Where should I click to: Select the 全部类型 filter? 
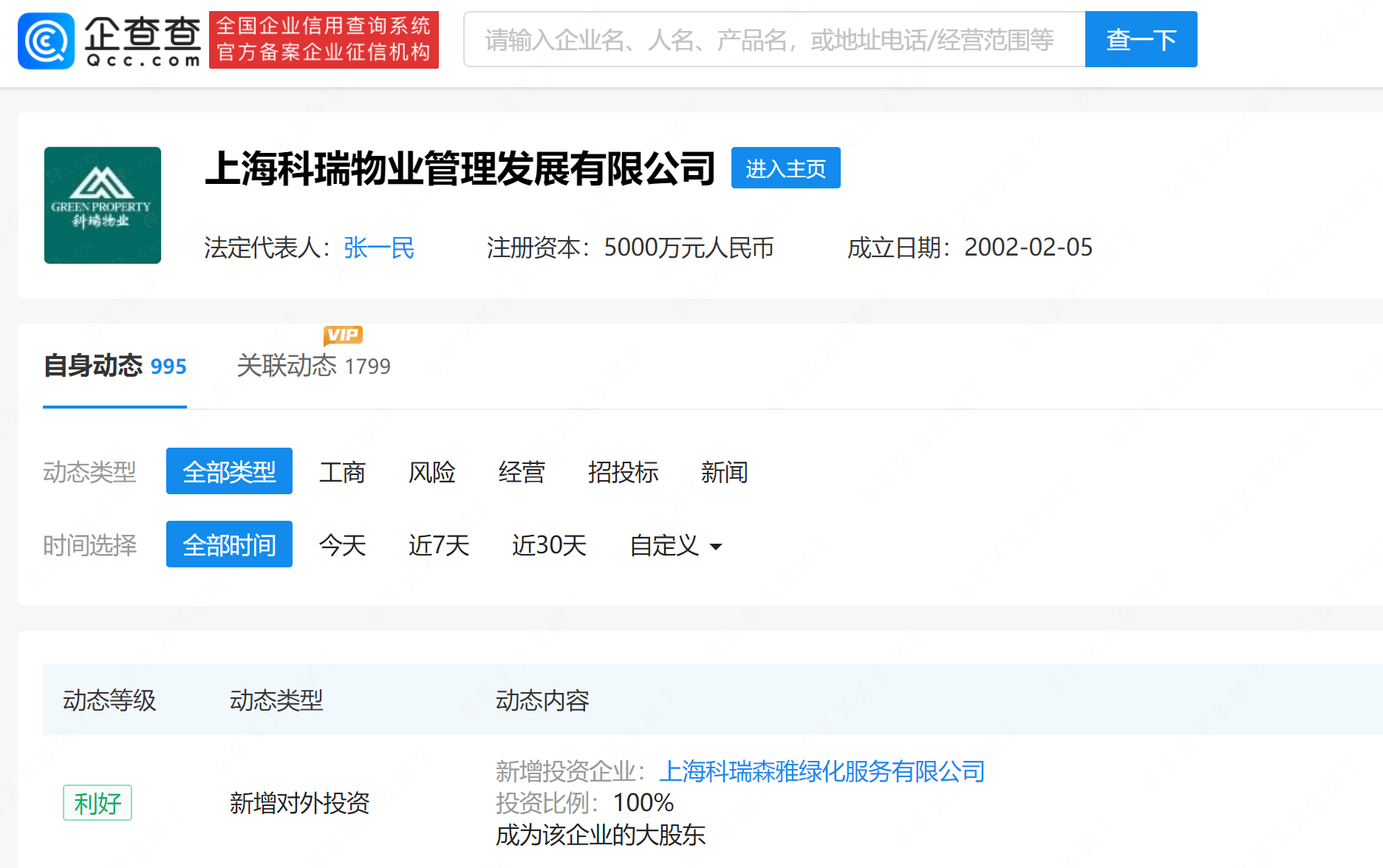click(229, 471)
